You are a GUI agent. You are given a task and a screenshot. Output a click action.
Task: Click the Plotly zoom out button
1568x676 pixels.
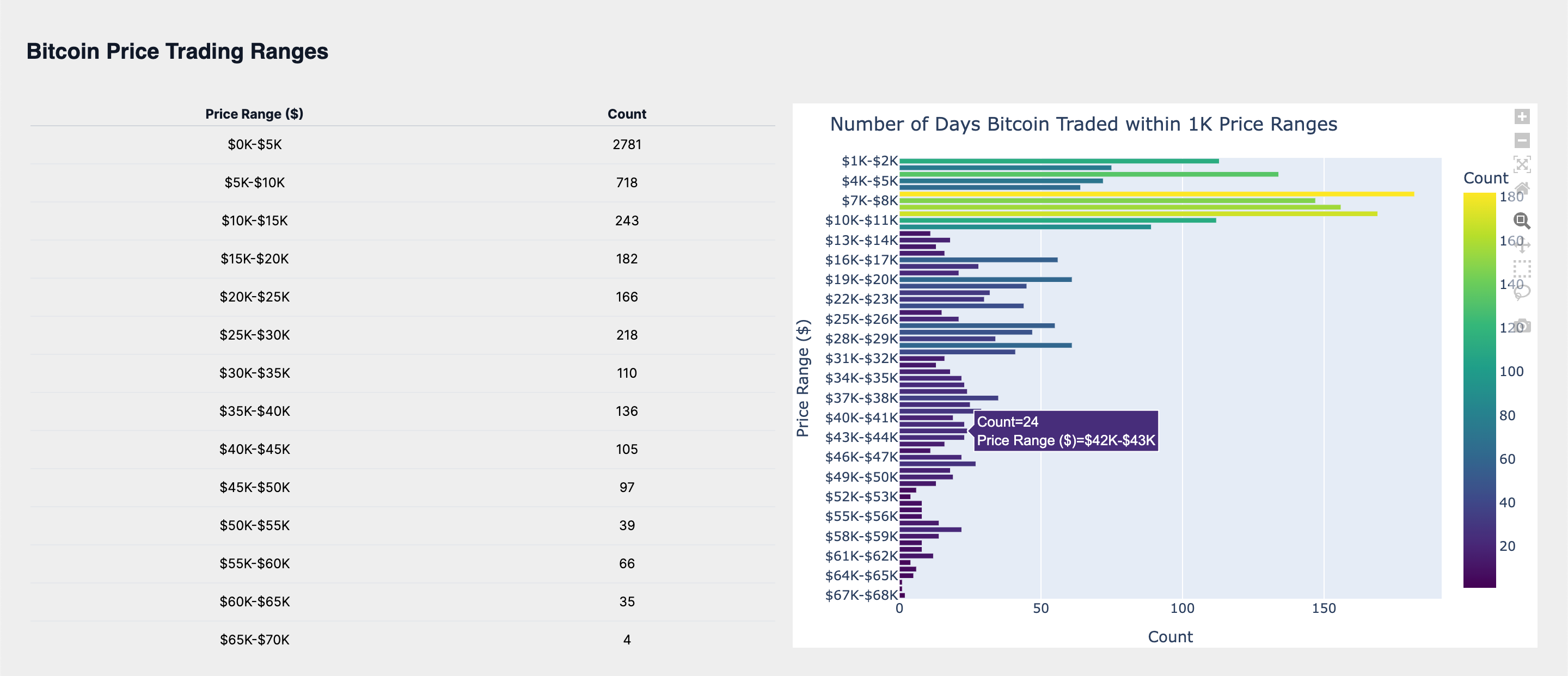pos(1522,140)
